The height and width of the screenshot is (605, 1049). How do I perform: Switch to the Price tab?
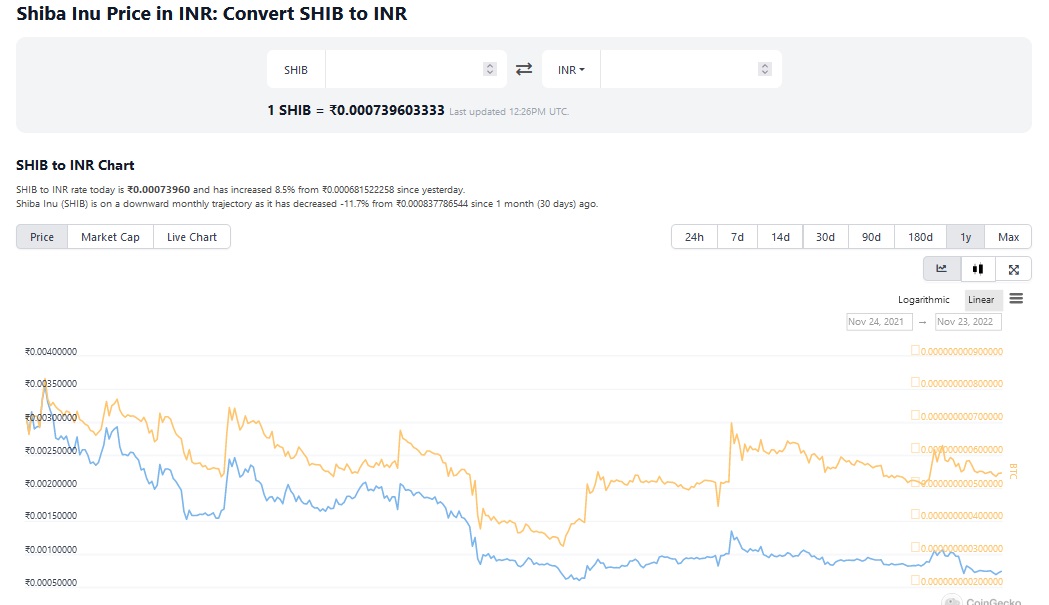click(x=42, y=237)
